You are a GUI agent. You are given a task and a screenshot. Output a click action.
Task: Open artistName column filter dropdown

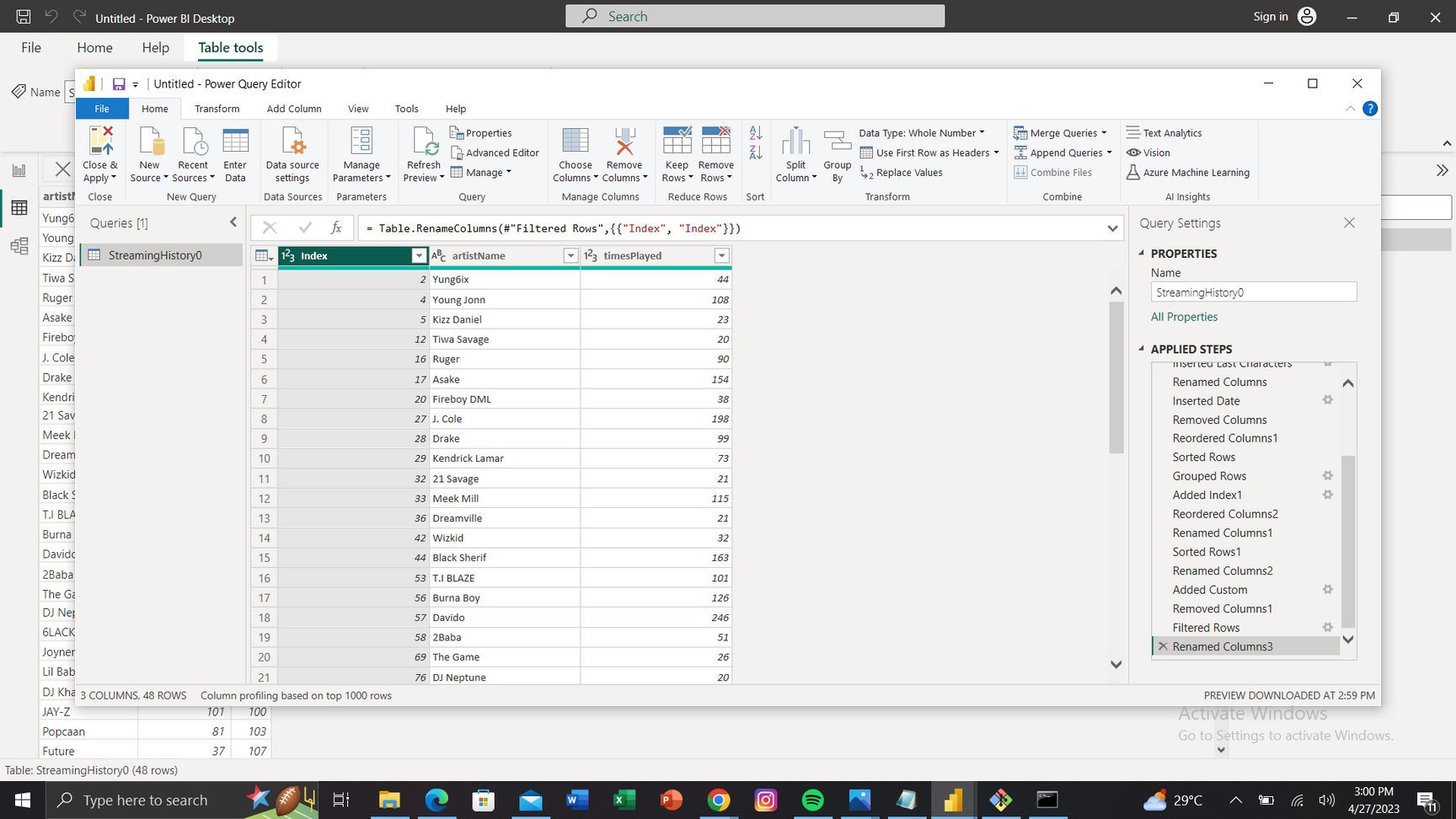(570, 256)
